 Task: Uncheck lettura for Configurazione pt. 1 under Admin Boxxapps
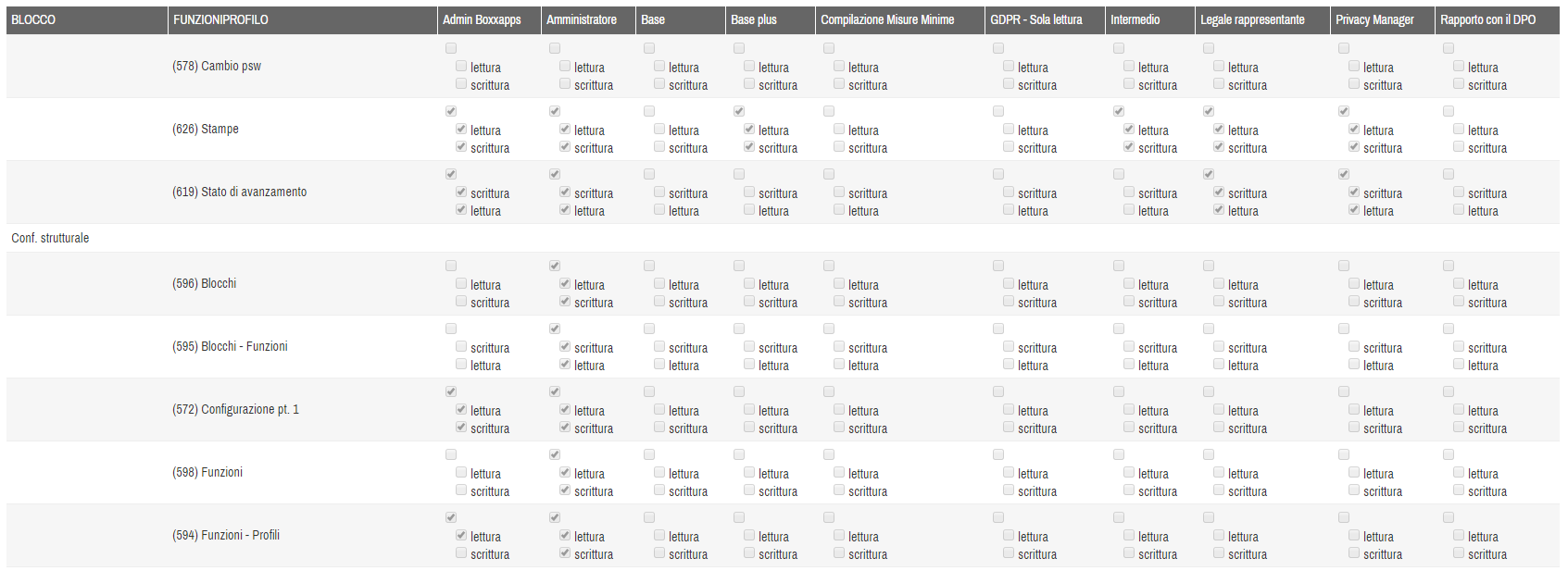461,410
